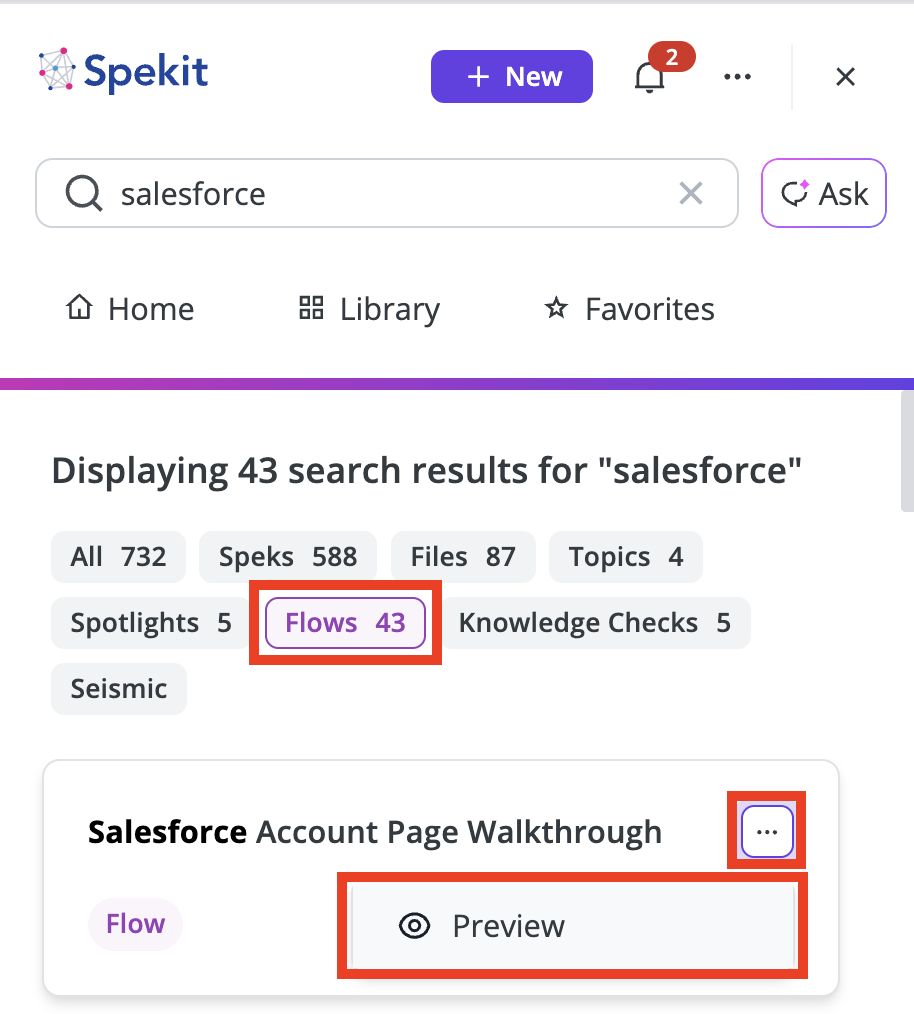Click the Library grid icon

311,308
